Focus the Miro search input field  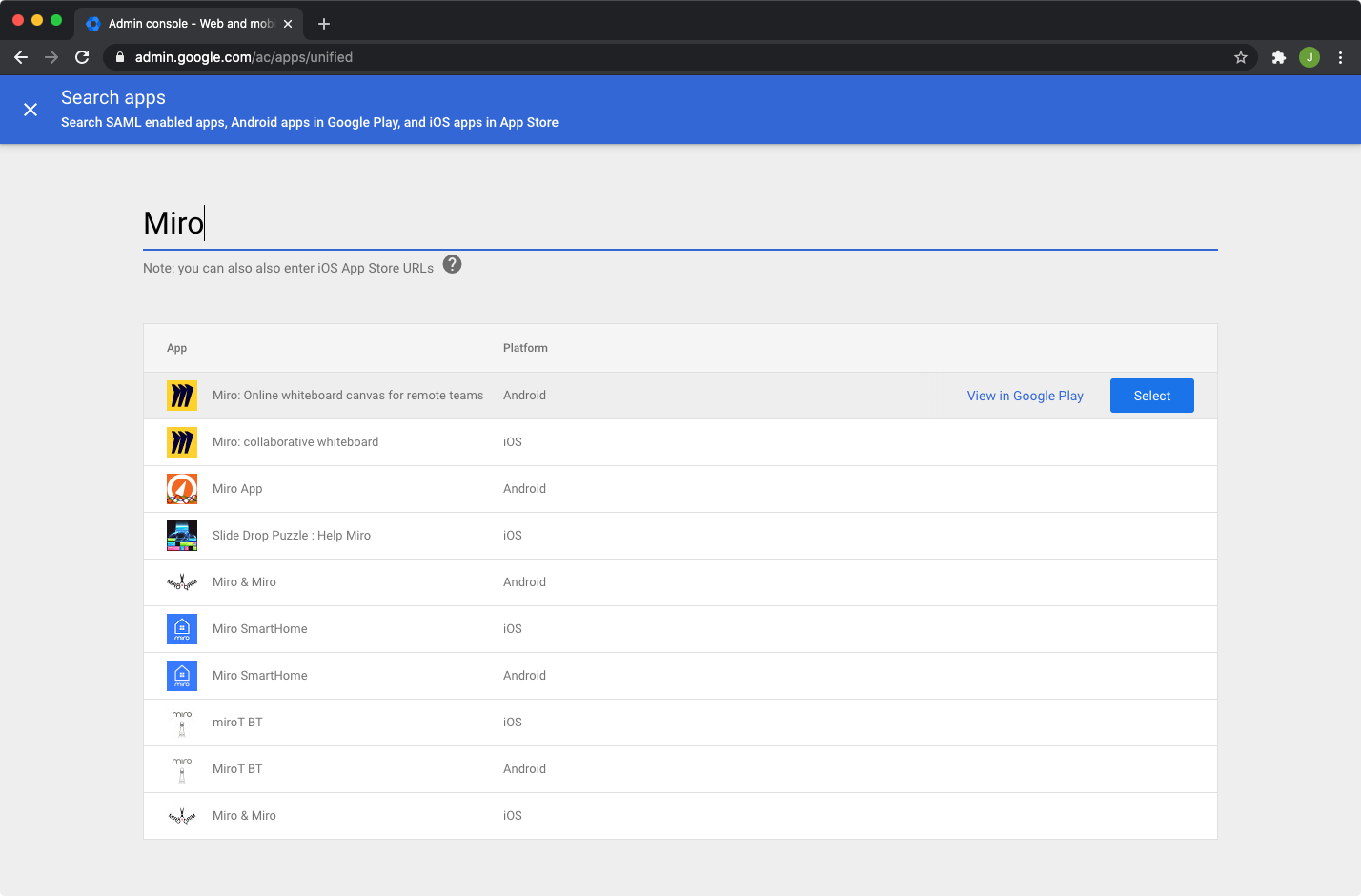[680, 223]
